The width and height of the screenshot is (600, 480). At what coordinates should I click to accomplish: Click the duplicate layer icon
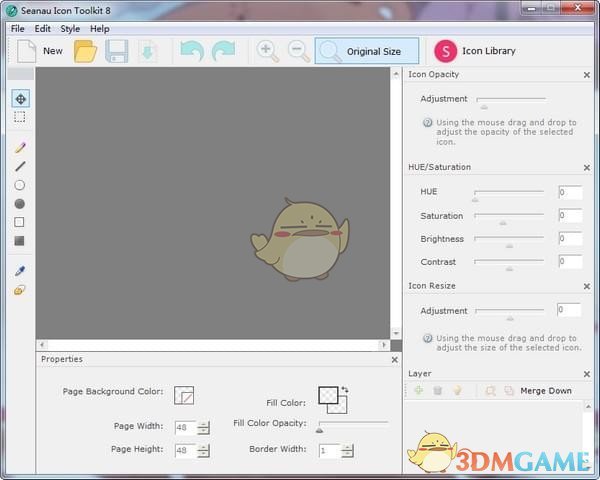509,390
